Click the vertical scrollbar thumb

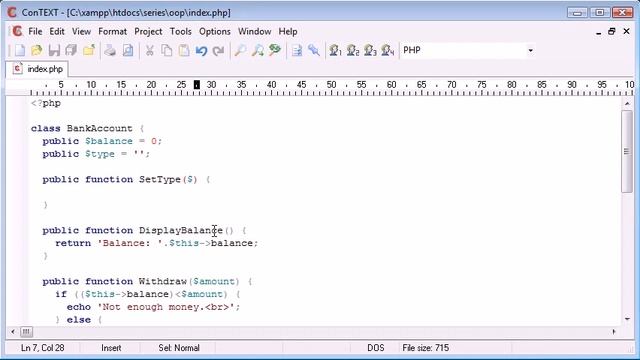point(627,151)
